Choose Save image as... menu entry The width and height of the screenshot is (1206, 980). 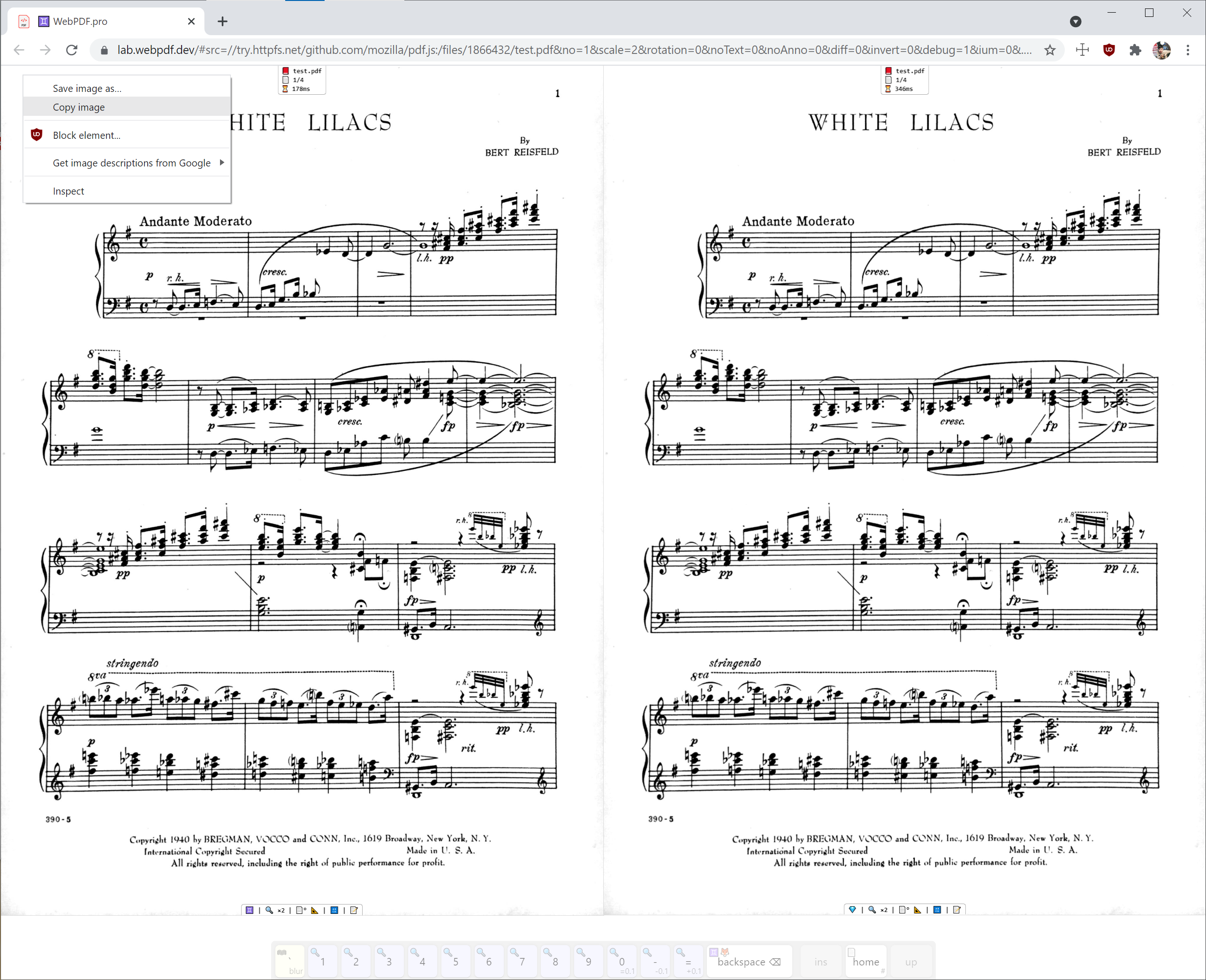(x=87, y=89)
